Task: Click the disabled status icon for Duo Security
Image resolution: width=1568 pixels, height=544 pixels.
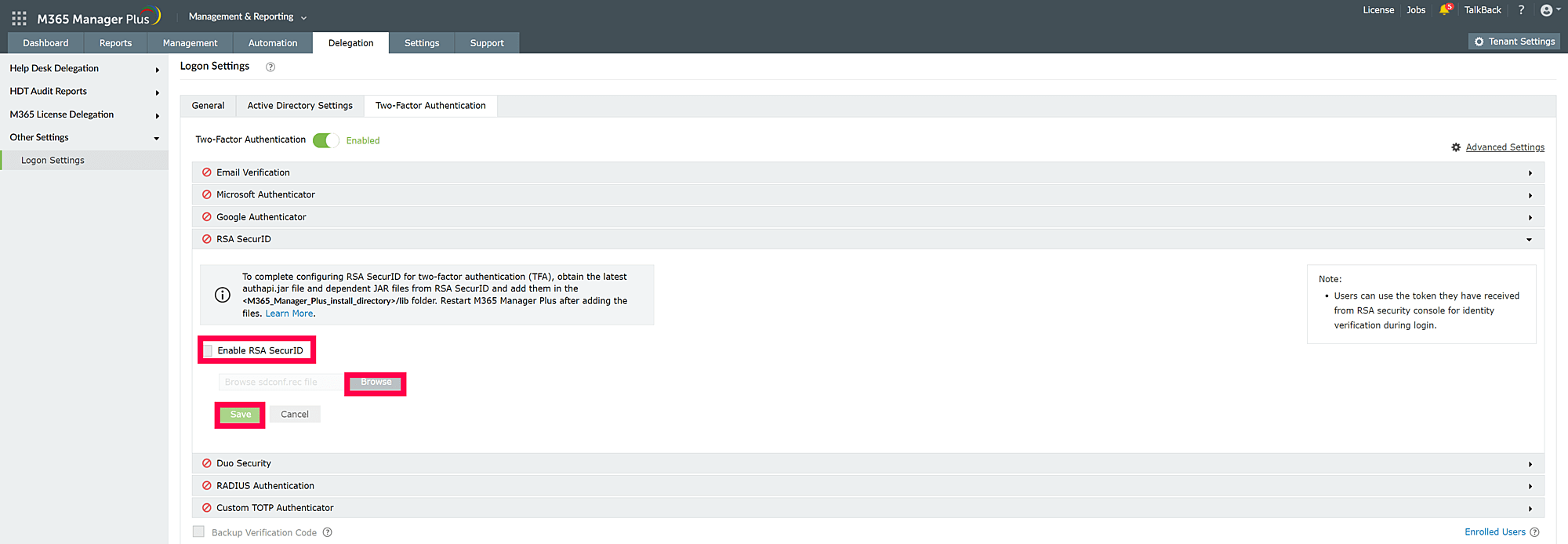Action: pyautogui.click(x=207, y=463)
